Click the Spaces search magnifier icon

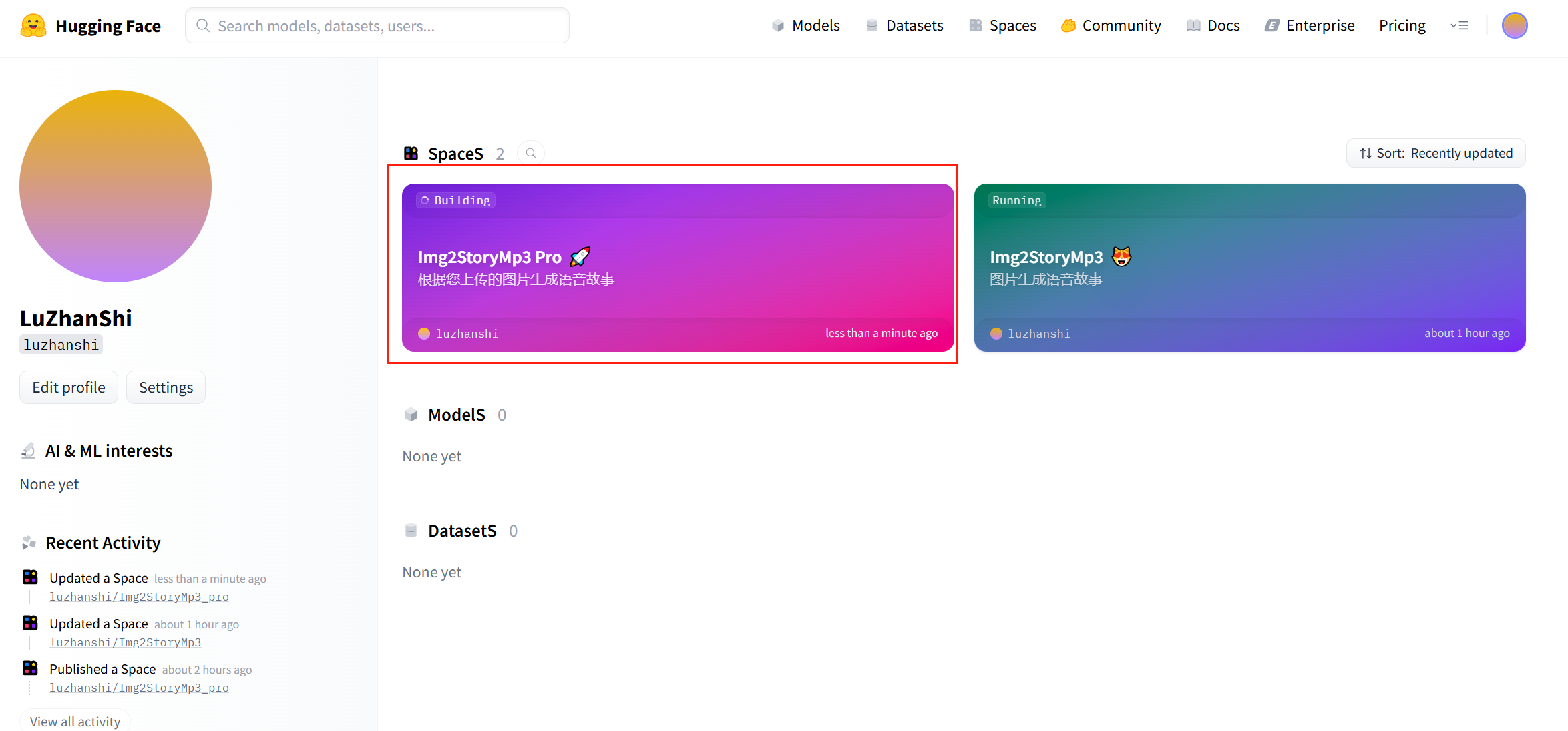[x=531, y=154]
